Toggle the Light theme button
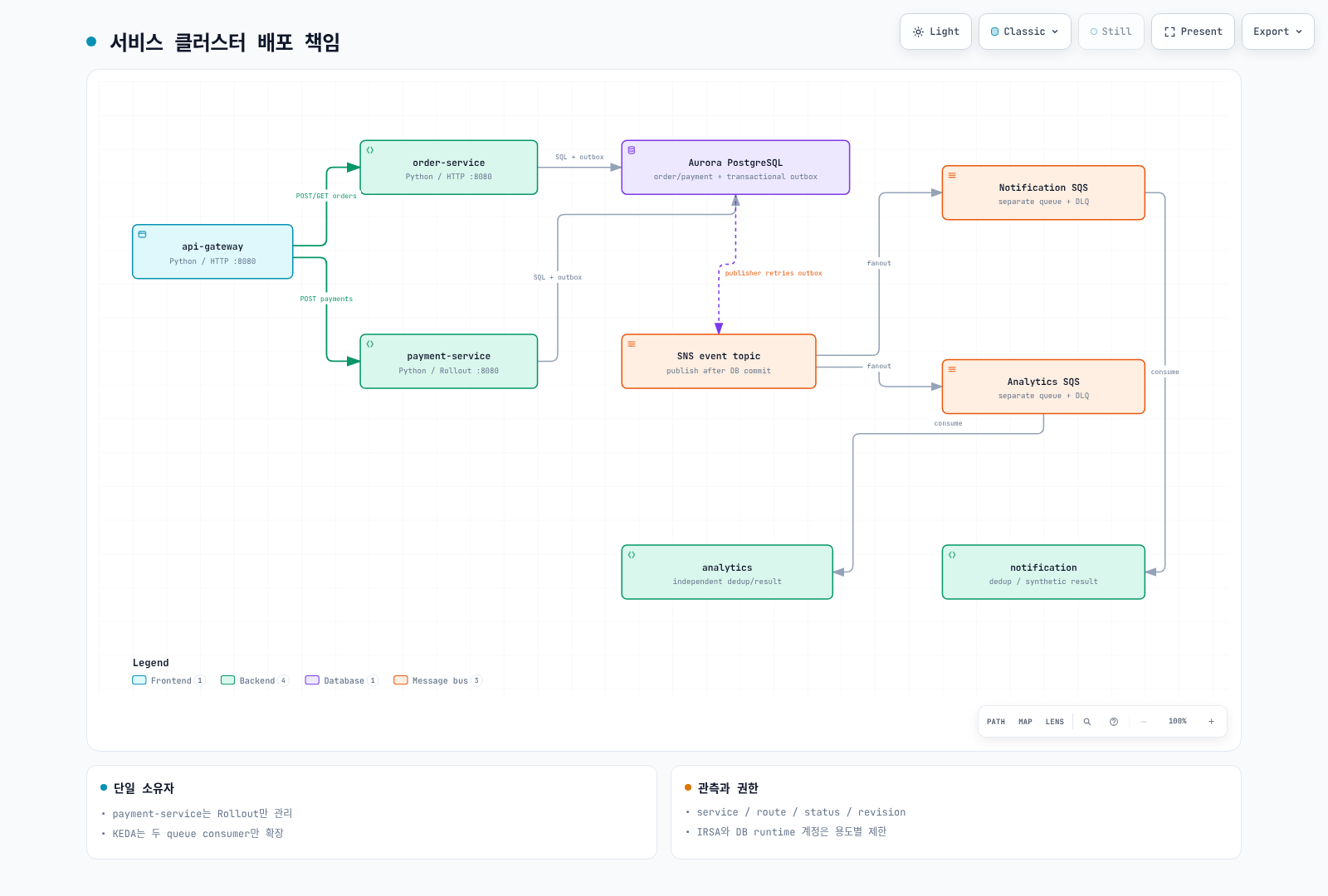The width and height of the screenshot is (1328, 896). click(935, 32)
